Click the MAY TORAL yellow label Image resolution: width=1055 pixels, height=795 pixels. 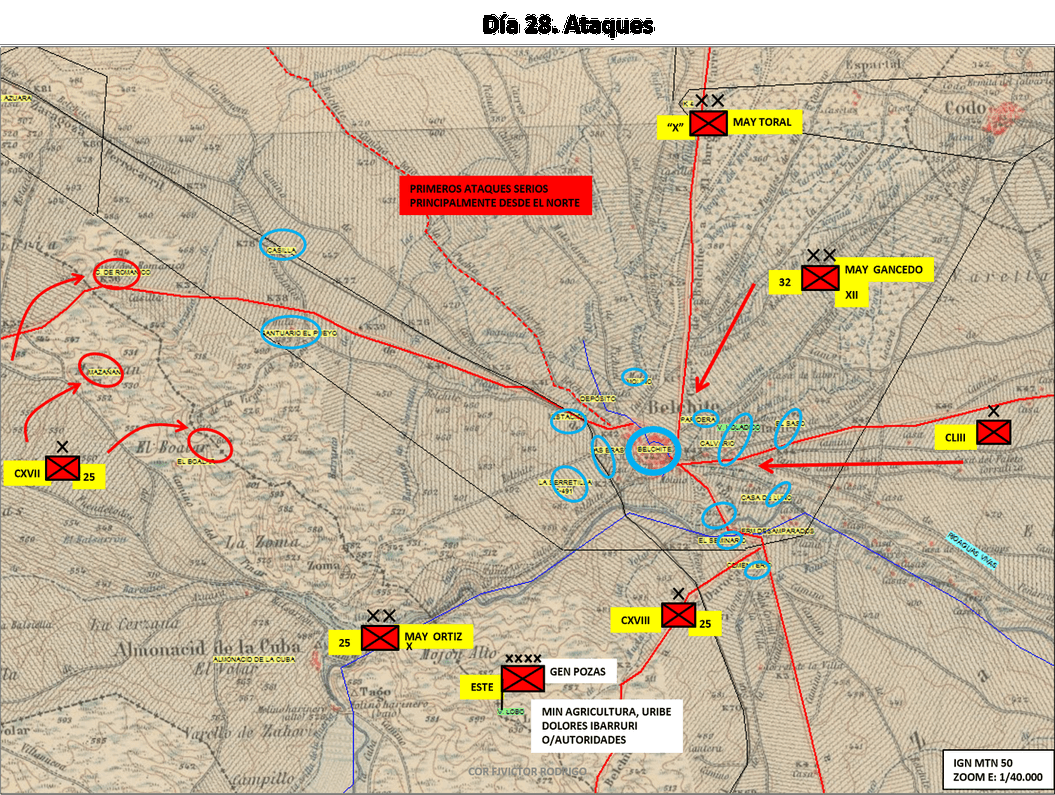[x=765, y=122]
